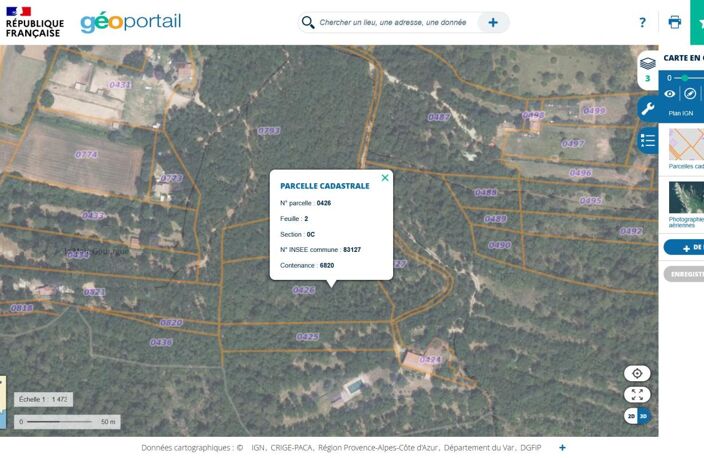Click parcel label 0793 on map

point(268,131)
